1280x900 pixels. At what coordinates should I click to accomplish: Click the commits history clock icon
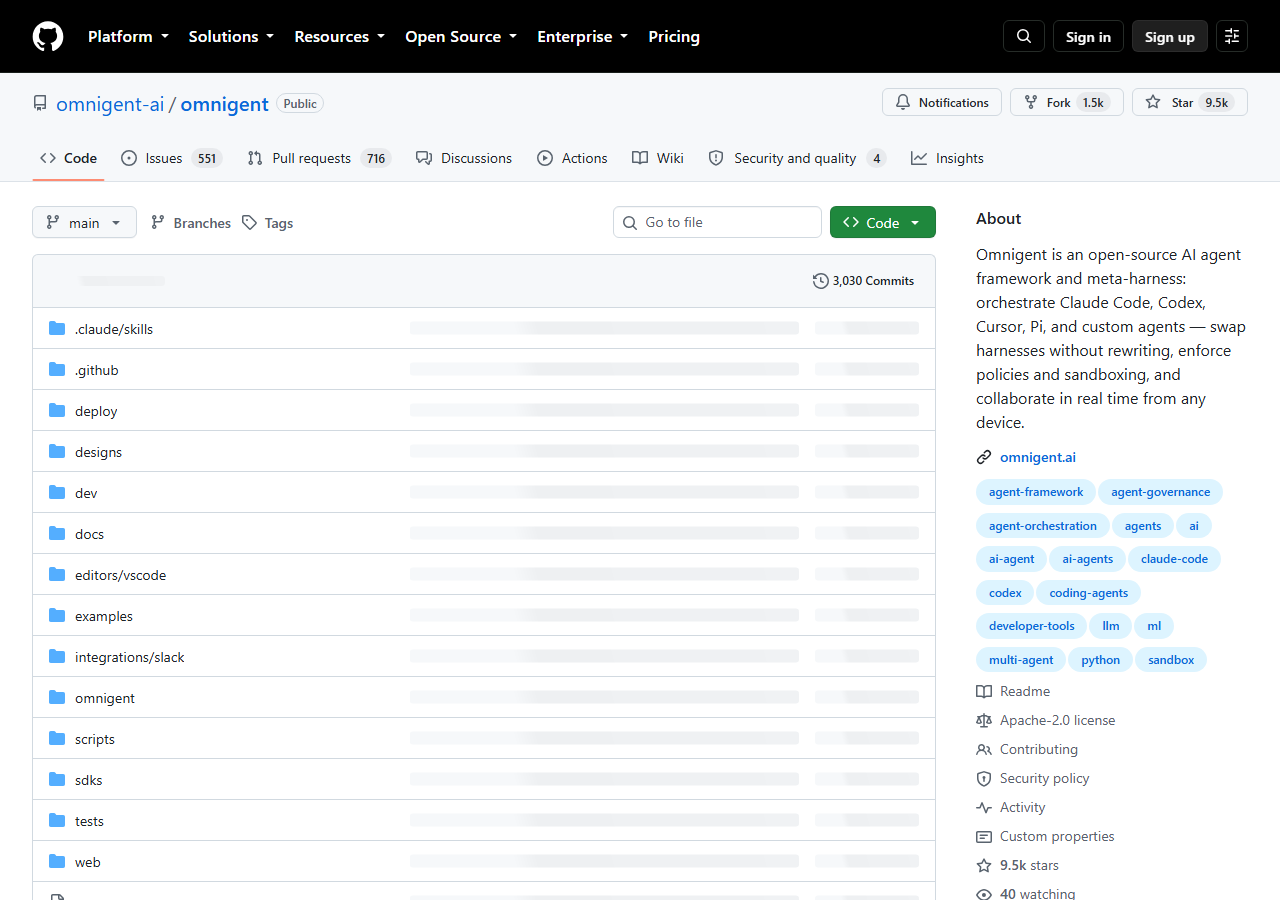(x=821, y=281)
